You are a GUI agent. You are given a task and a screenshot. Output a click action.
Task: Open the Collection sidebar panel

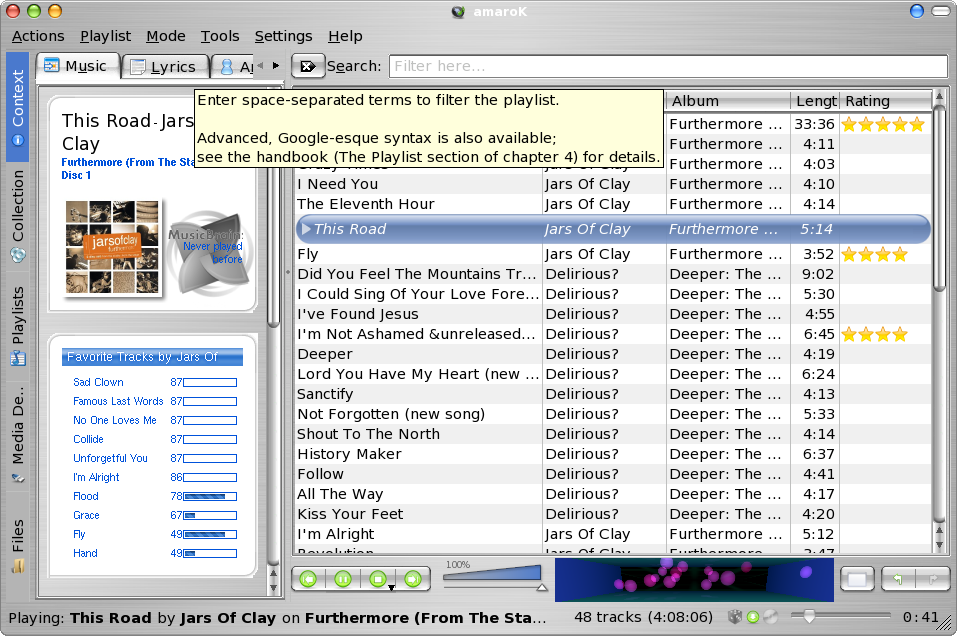(x=18, y=217)
